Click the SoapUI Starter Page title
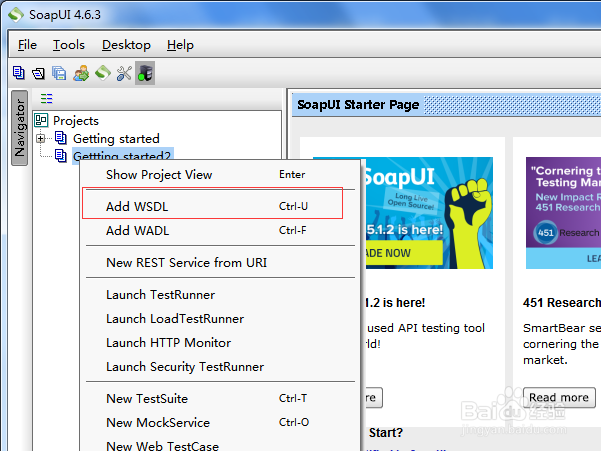601x451 pixels. coord(358,105)
